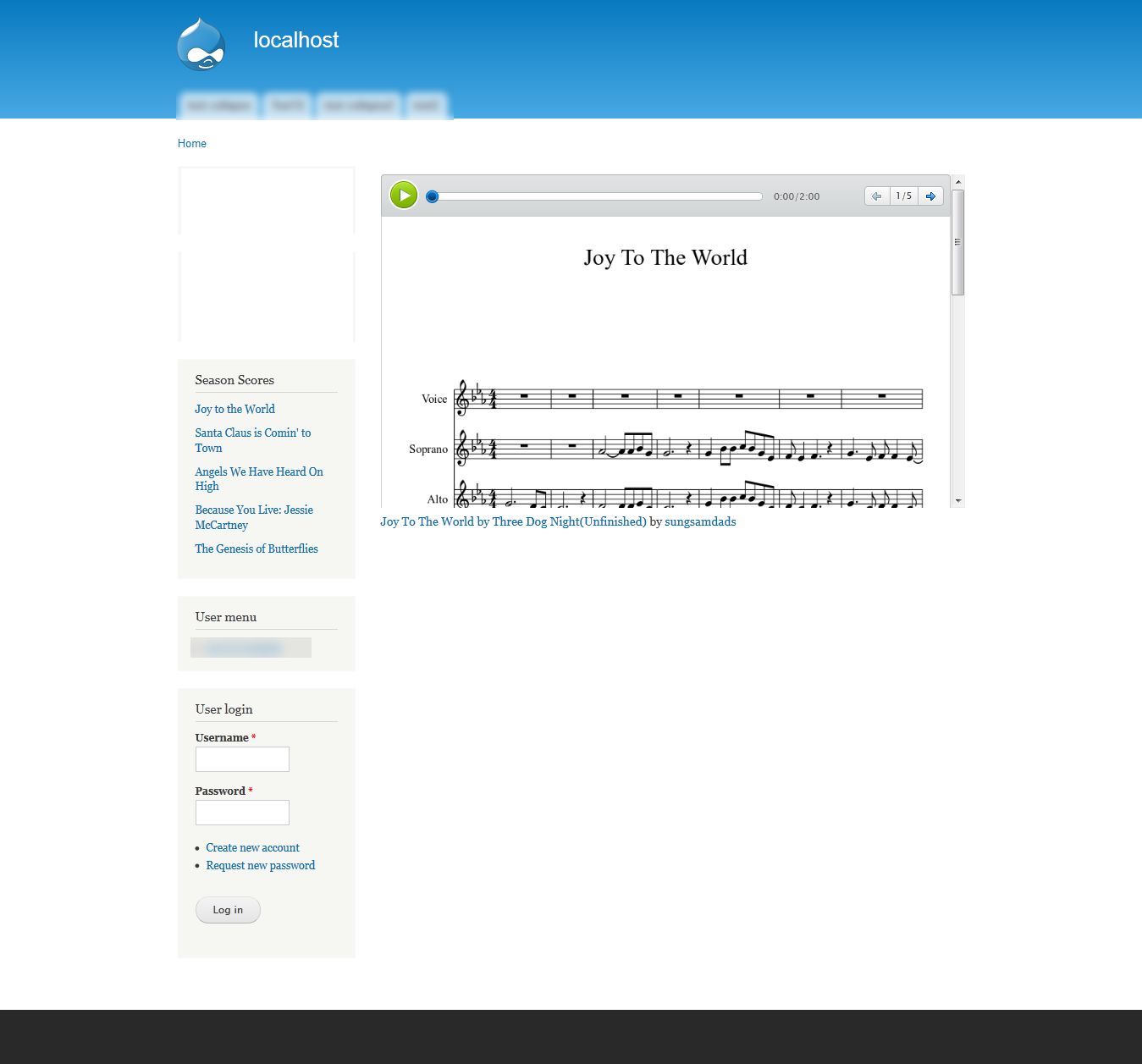Click the Drupal drop logo
This screenshot has height=1064, width=1142.
coord(201,44)
